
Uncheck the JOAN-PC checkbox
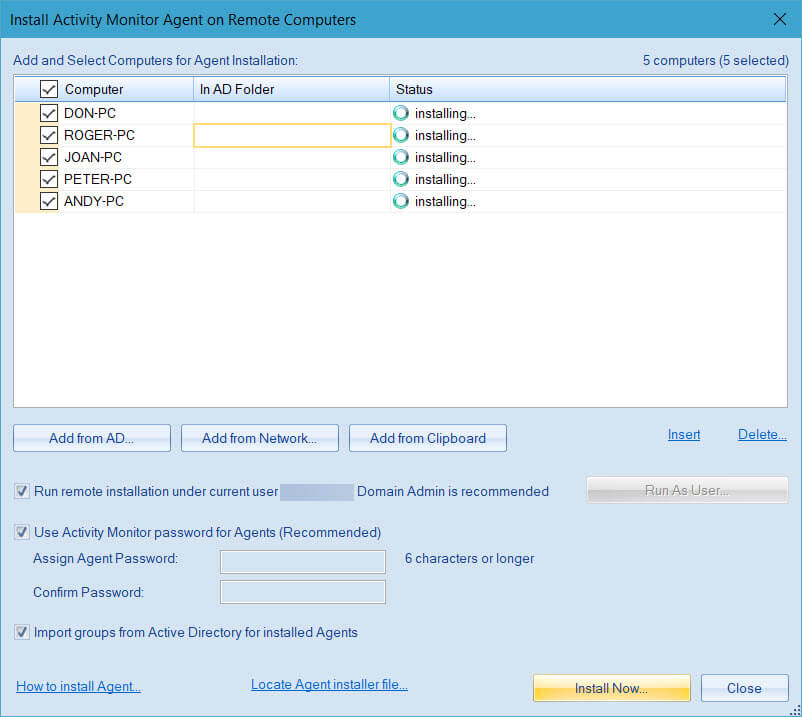point(49,157)
